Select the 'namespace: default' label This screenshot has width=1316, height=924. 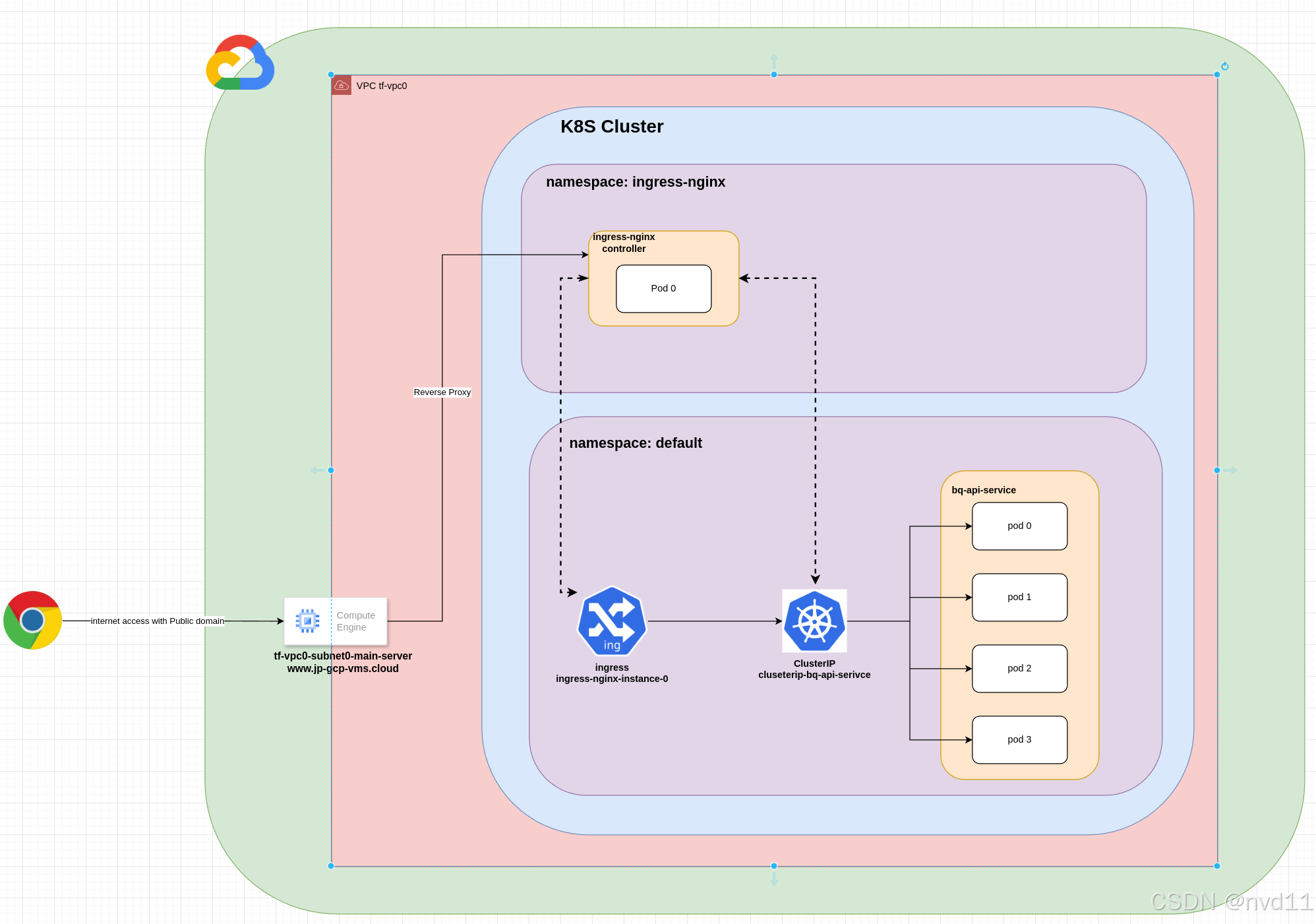click(636, 443)
